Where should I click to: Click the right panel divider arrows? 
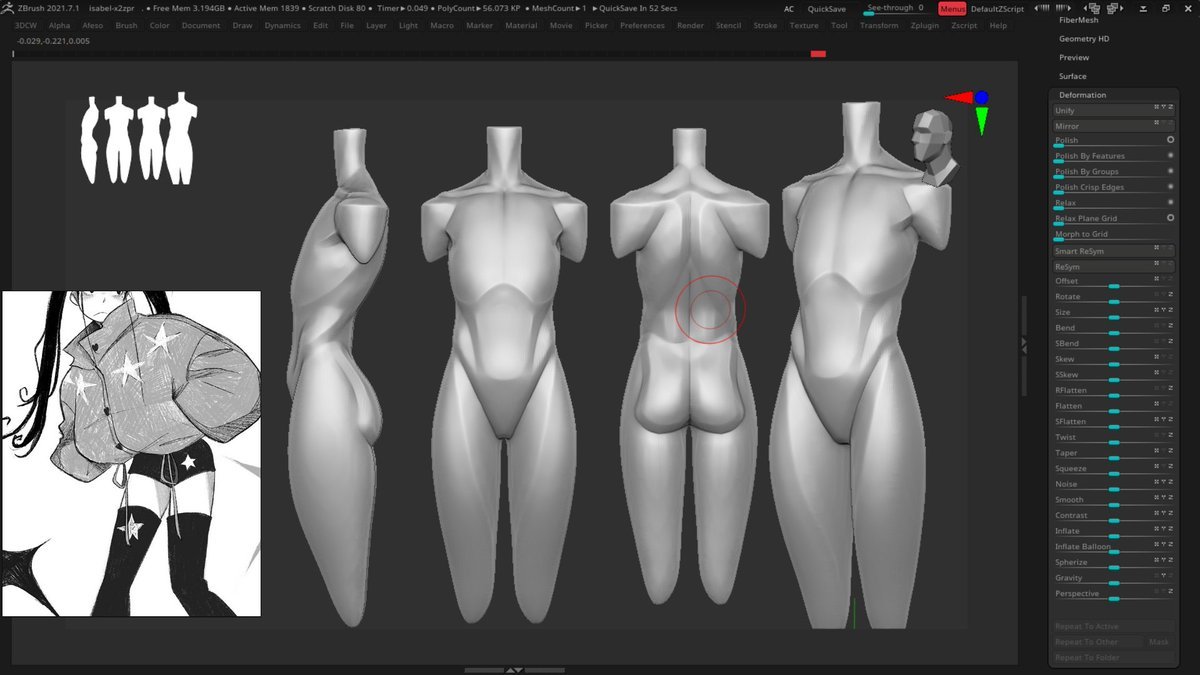pyautogui.click(x=1023, y=344)
